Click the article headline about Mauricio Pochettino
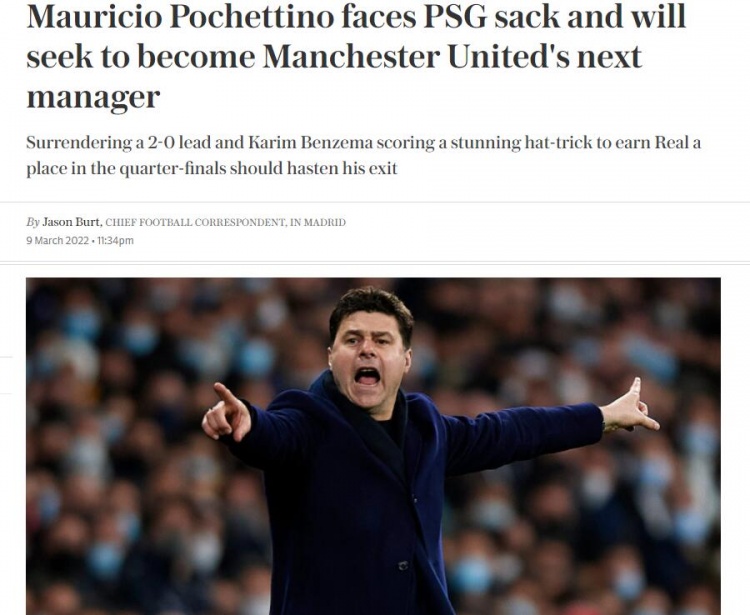750x615 pixels. click(356, 56)
